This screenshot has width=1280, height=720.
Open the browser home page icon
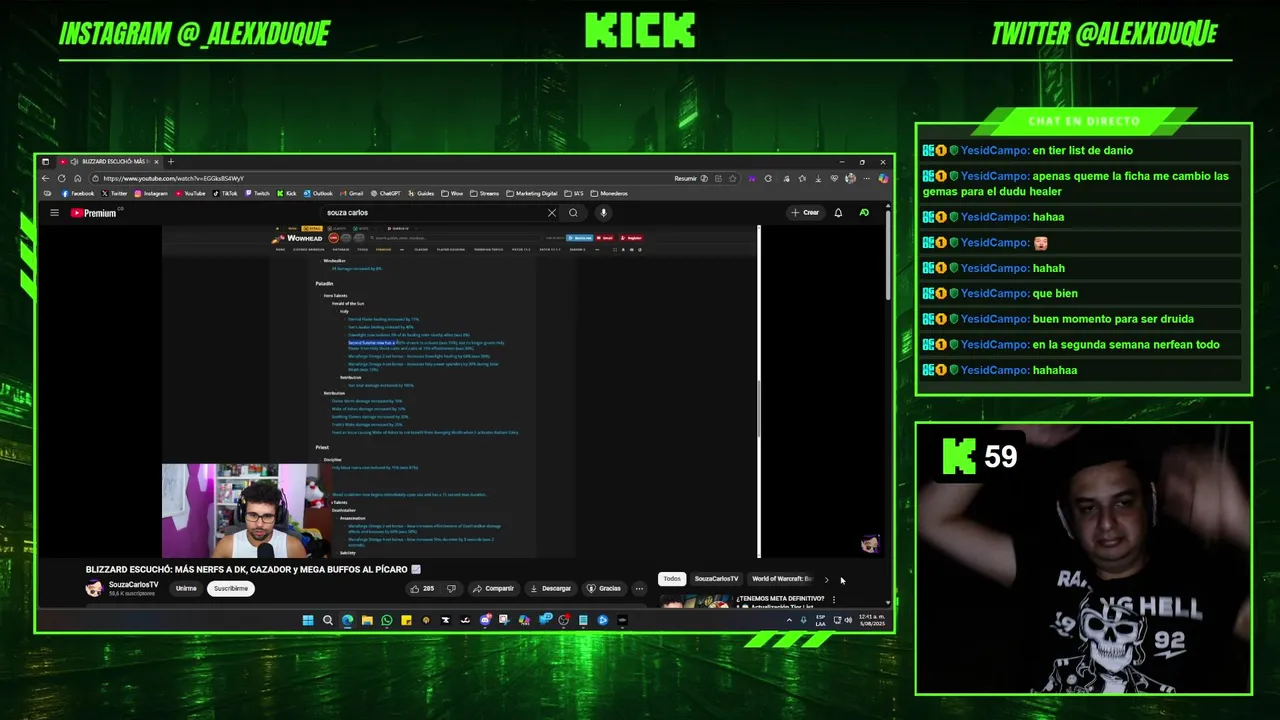click(77, 178)
